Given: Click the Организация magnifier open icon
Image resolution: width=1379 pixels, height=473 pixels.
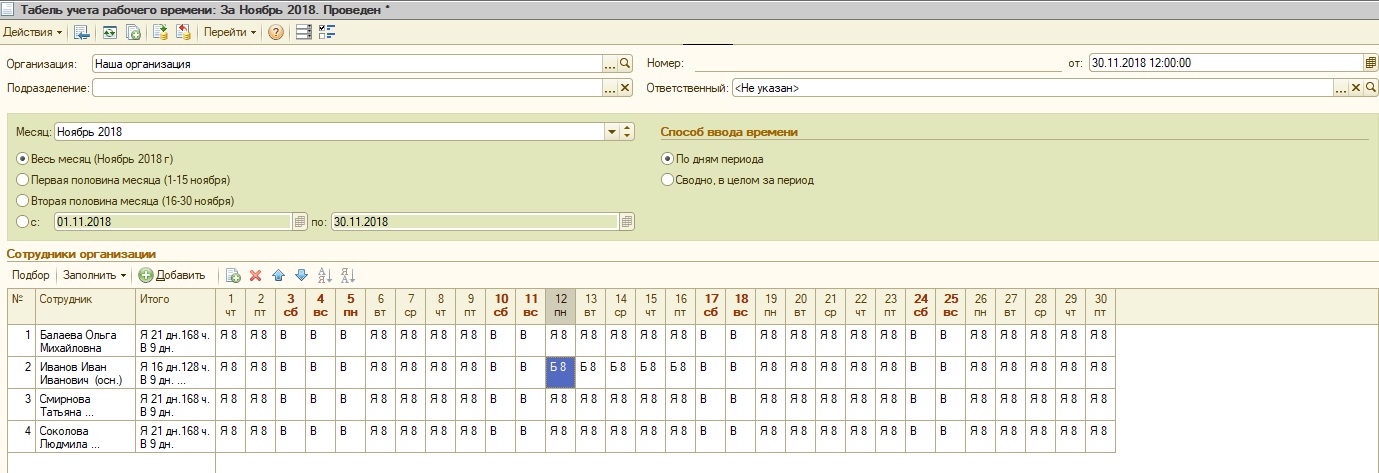Looking at the screenshot, I should point(625,63).
